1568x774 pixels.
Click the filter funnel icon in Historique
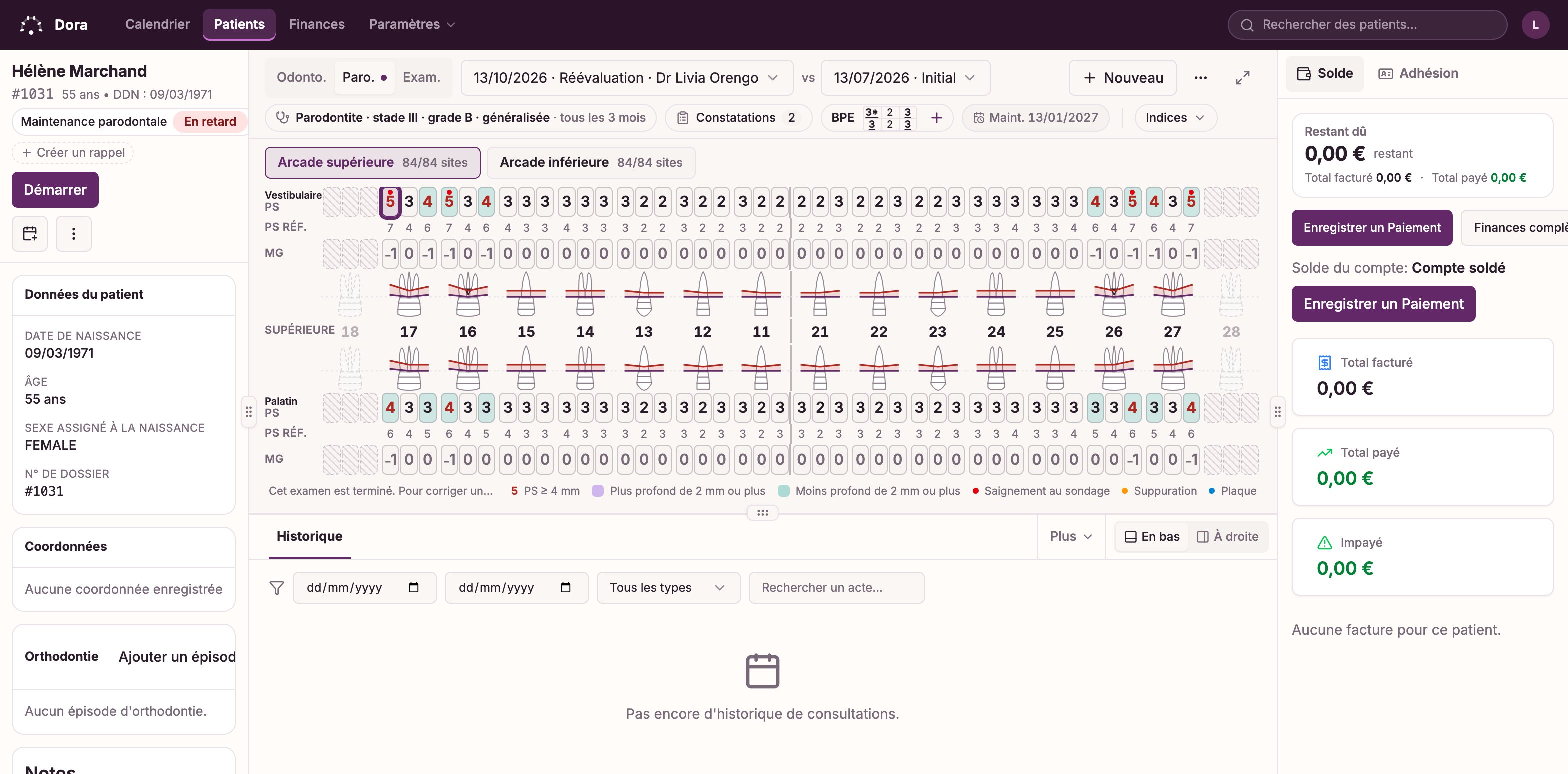pos(277,588)
